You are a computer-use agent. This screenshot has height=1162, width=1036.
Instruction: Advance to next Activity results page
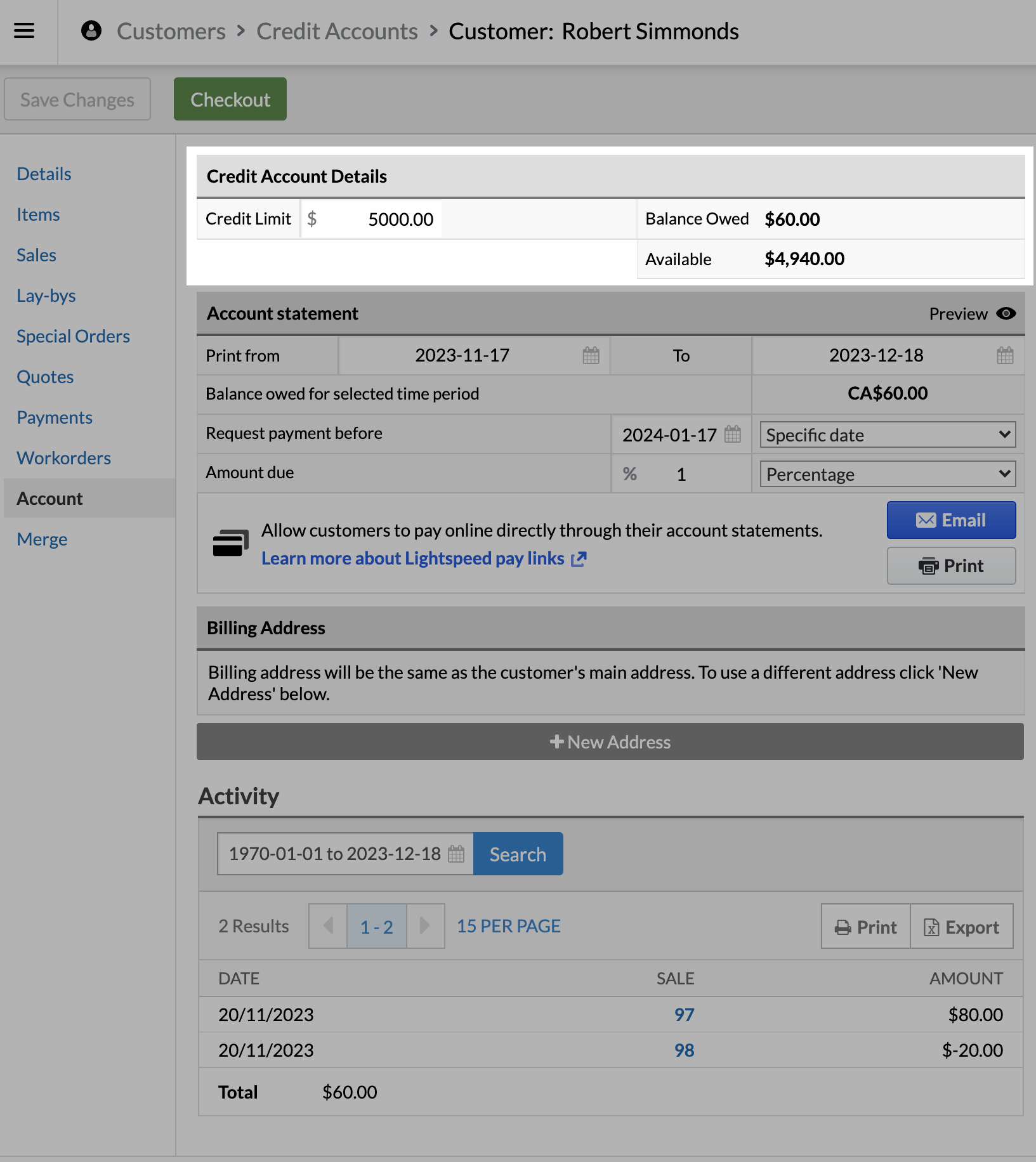[424, 926]
